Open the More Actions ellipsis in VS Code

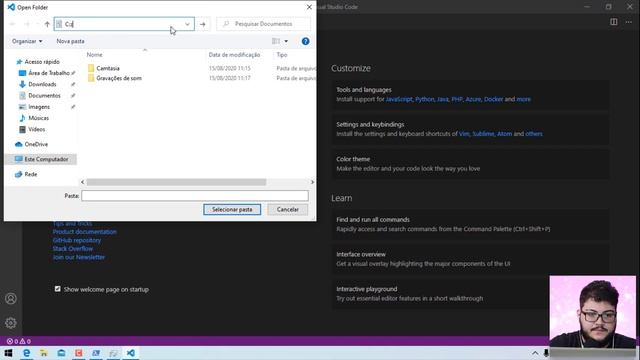pos(629,22)
